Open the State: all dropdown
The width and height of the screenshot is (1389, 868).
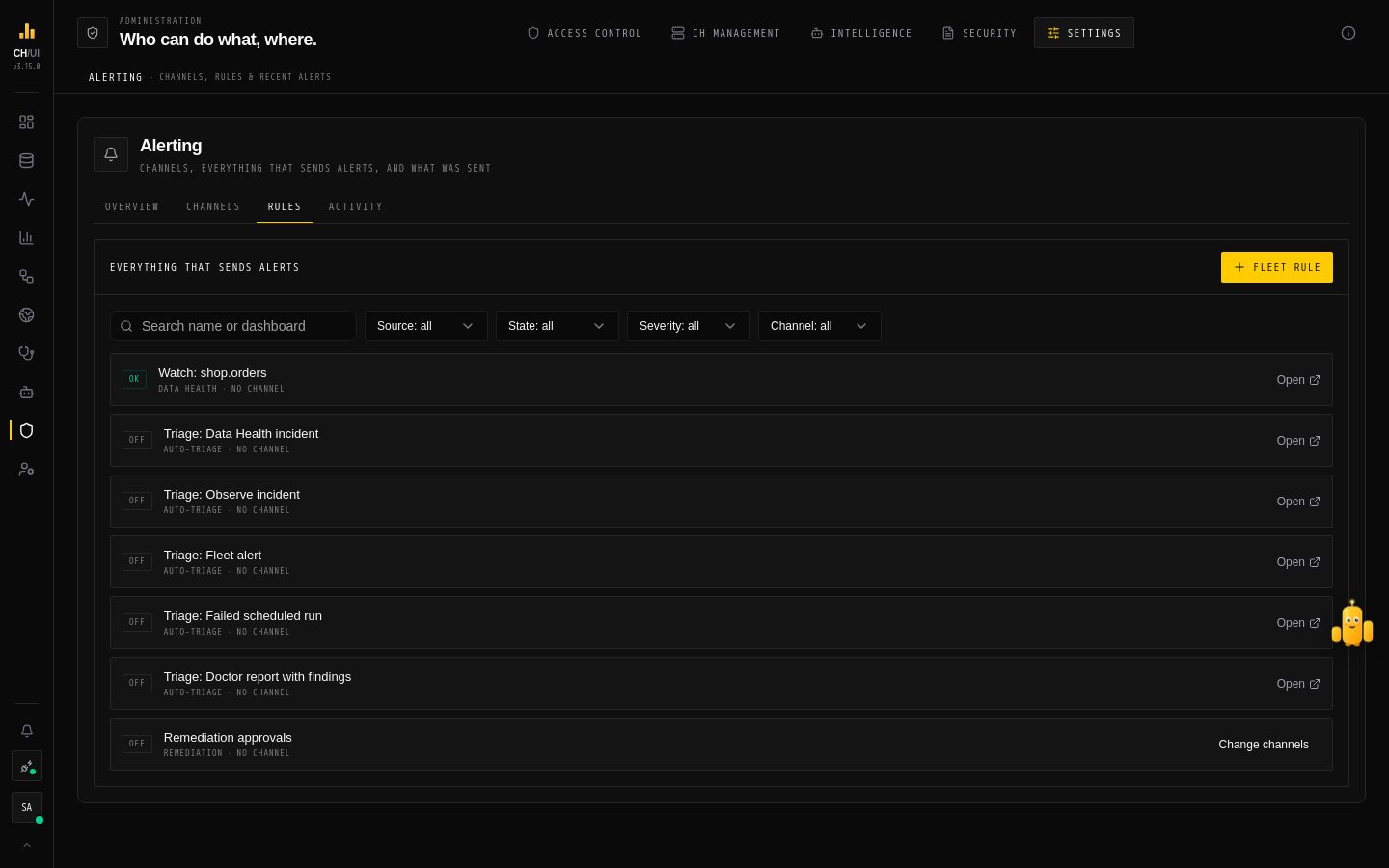558,326
